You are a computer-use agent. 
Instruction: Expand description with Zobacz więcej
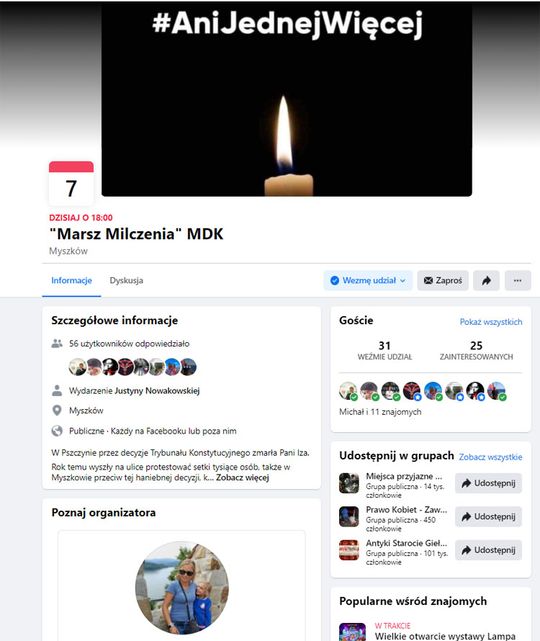coord(242,477)
